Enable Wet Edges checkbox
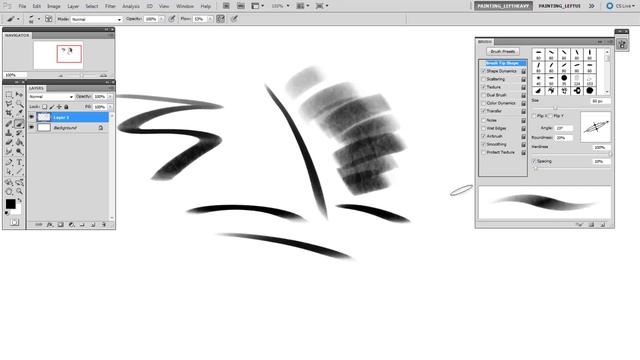Screen dimensions: 640x360 484,128
